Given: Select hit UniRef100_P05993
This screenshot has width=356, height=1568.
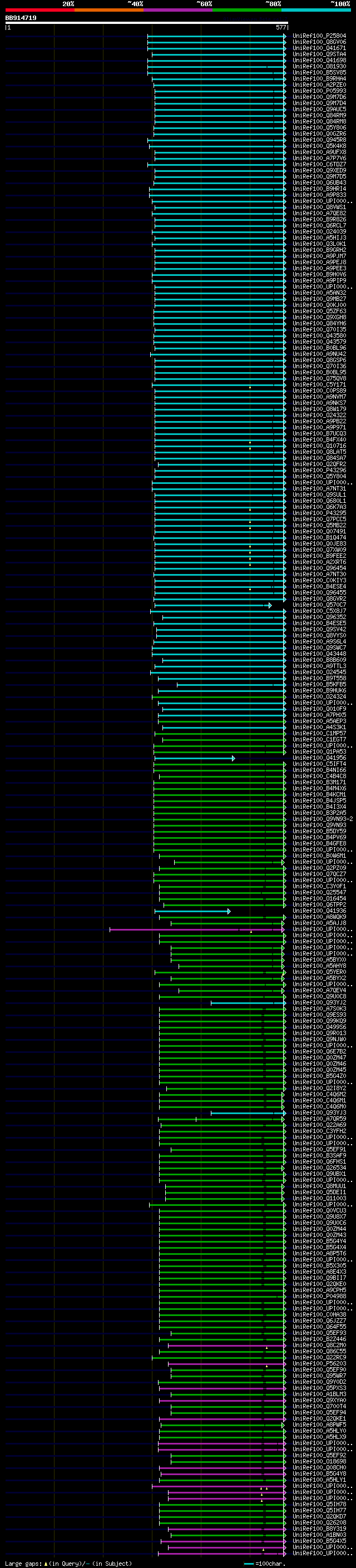Looking at the screenshot, I should (319, 91).
